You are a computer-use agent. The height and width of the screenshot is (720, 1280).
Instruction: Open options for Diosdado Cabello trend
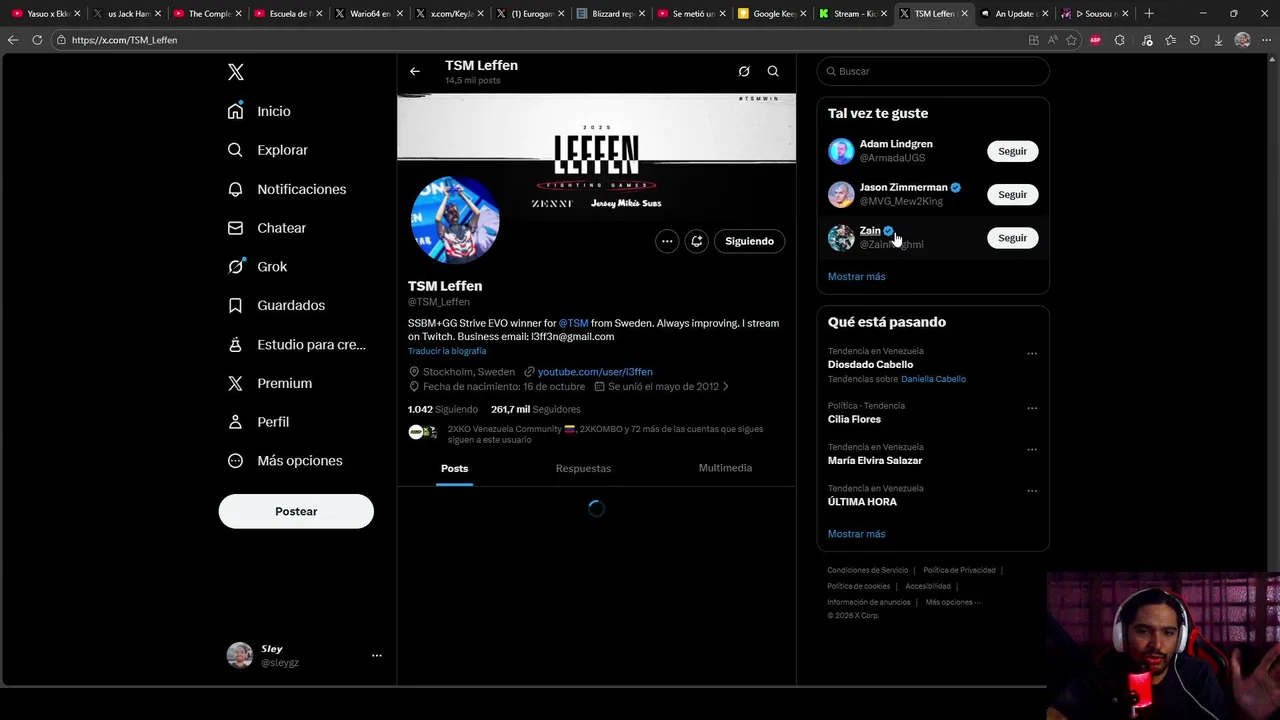(1032, 353)
